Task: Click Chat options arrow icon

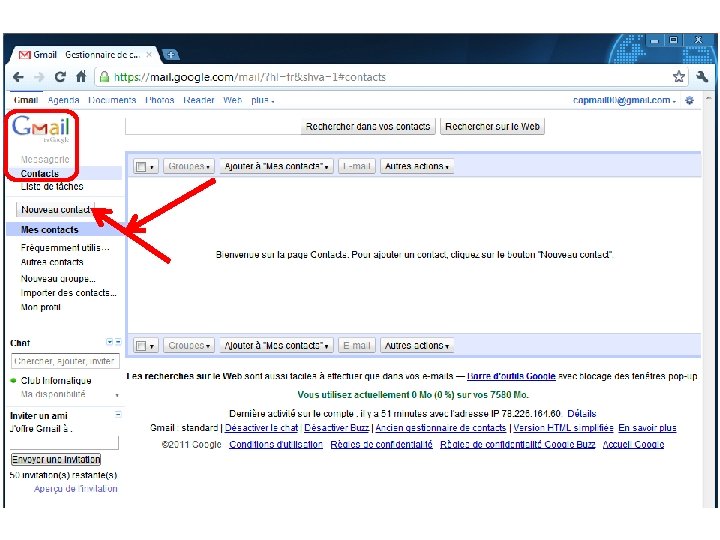Action: pyautogui.click(x=109, y=342)
